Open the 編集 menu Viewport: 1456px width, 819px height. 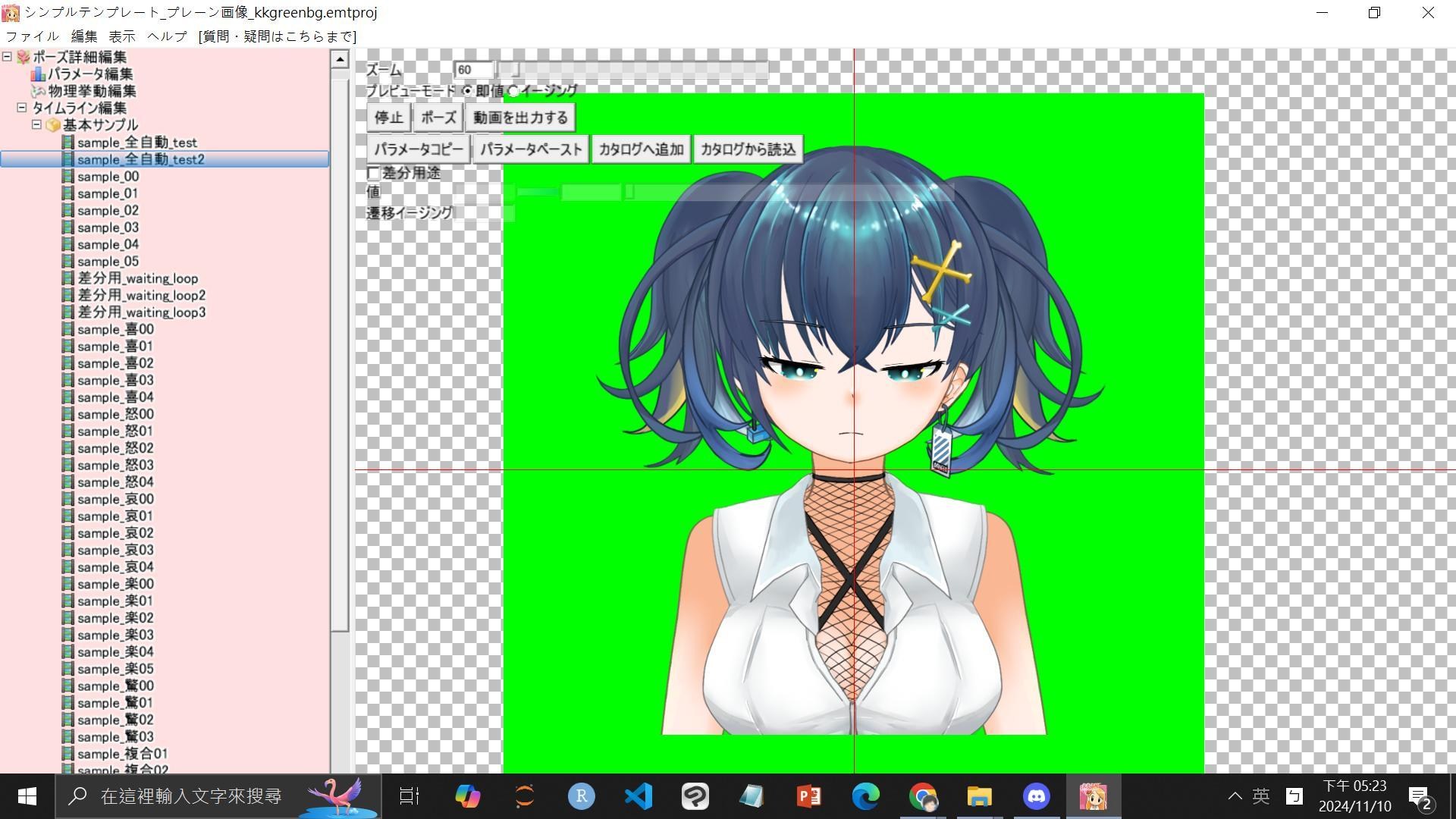(x=84, y=36)
